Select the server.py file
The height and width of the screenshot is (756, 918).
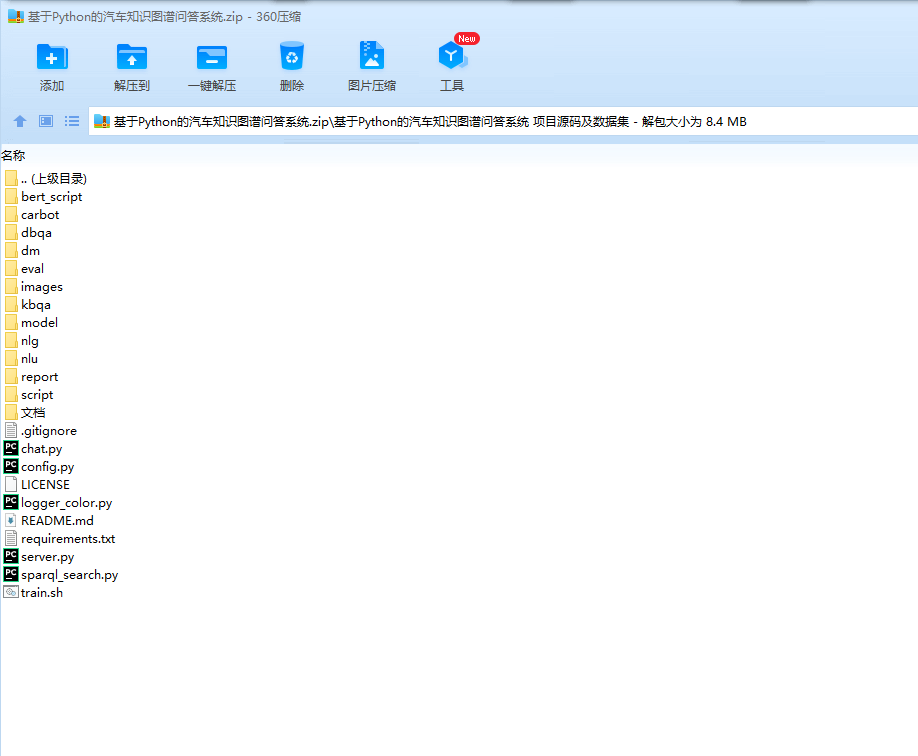39,557
